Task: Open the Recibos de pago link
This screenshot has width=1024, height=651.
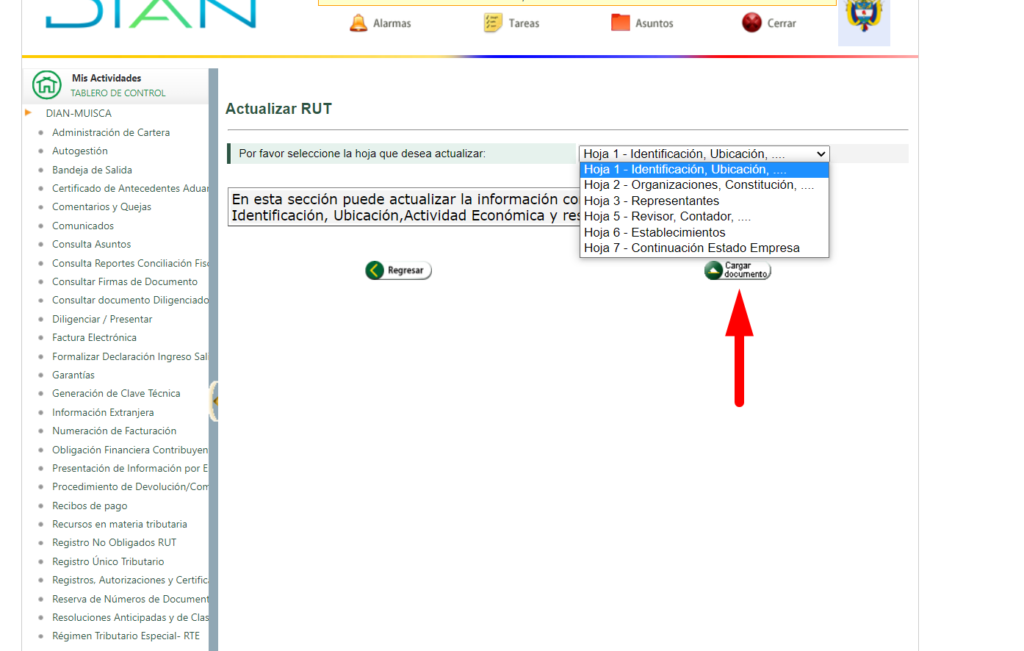Action: coord(90,506)
